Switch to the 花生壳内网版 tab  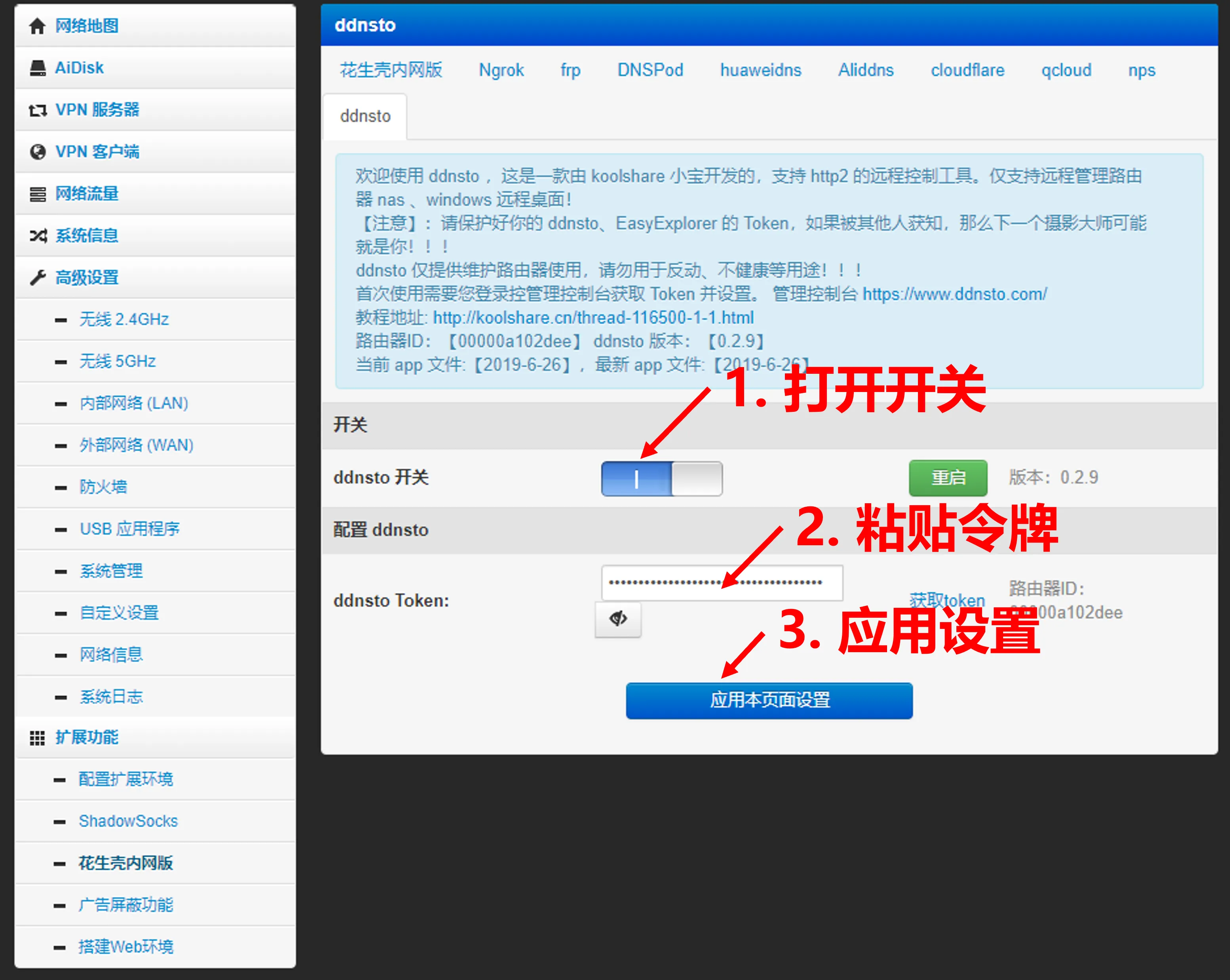click(391, 70)
